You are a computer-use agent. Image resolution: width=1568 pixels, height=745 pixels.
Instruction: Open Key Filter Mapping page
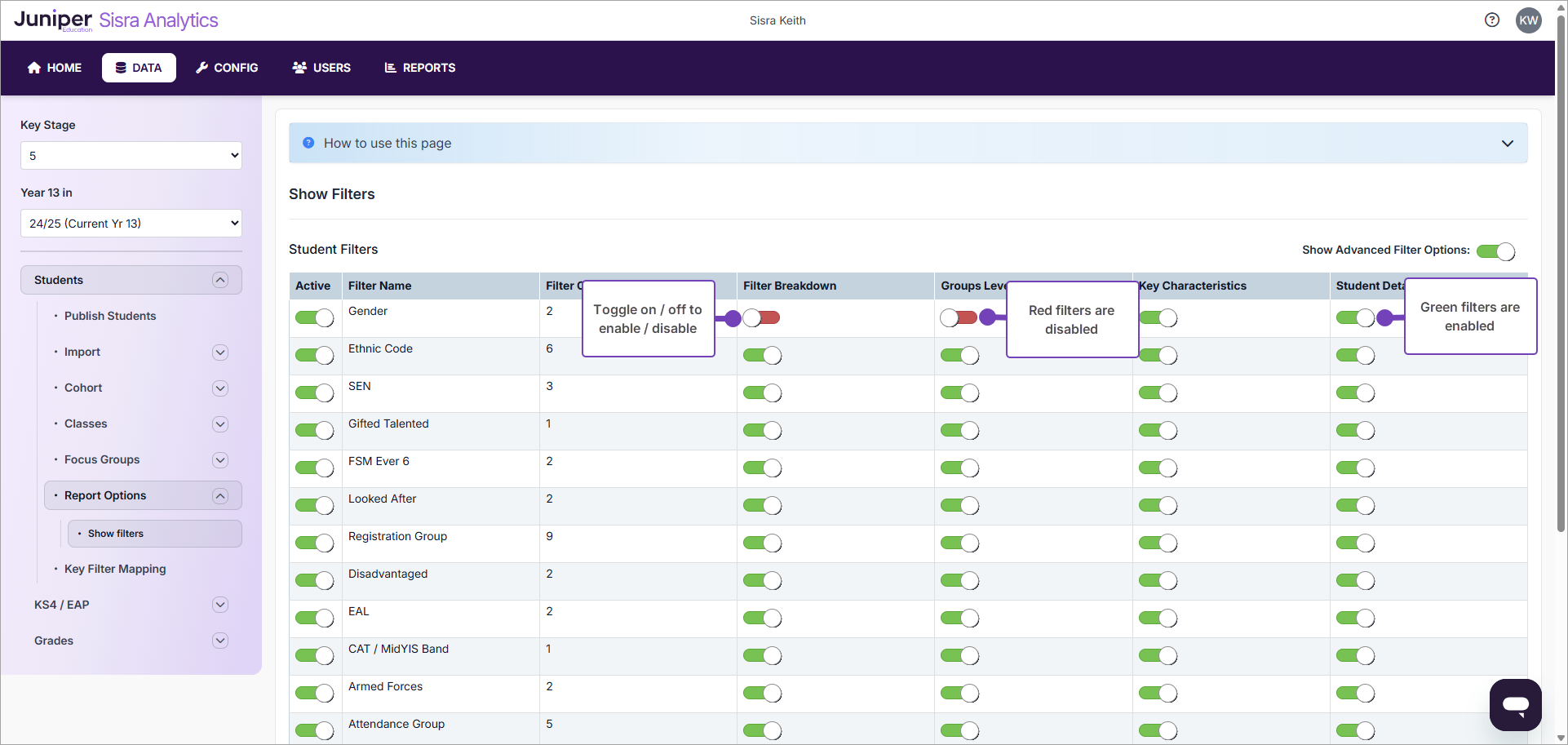click(115, 569)
